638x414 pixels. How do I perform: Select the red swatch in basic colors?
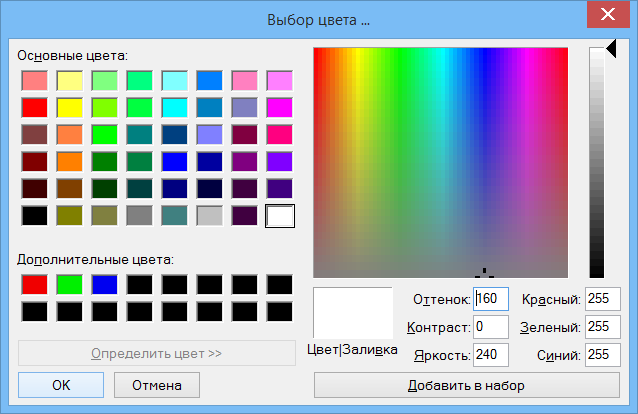tap(35, 107)
